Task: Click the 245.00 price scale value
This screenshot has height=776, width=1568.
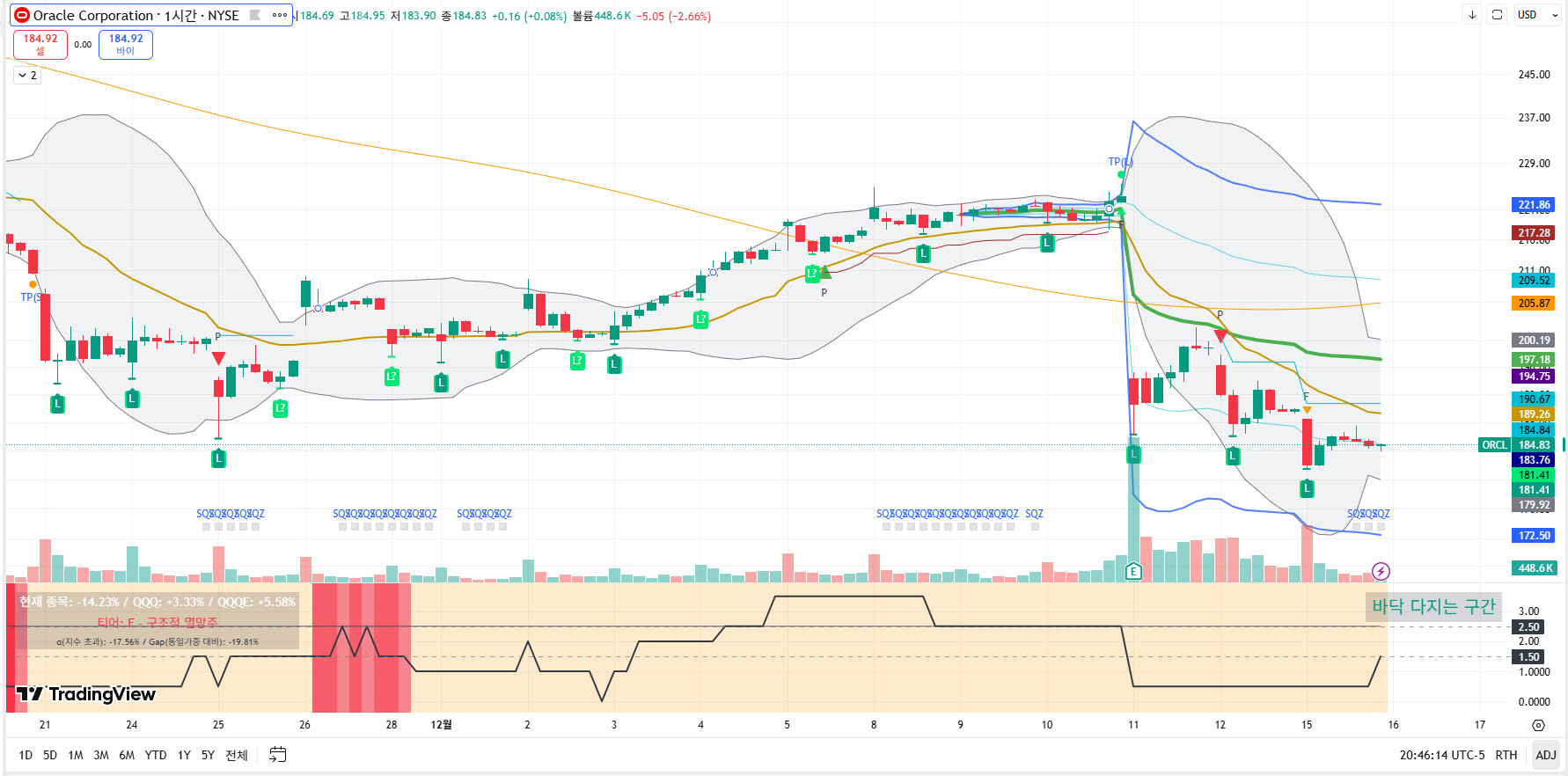Action: tap(1534, 75)
